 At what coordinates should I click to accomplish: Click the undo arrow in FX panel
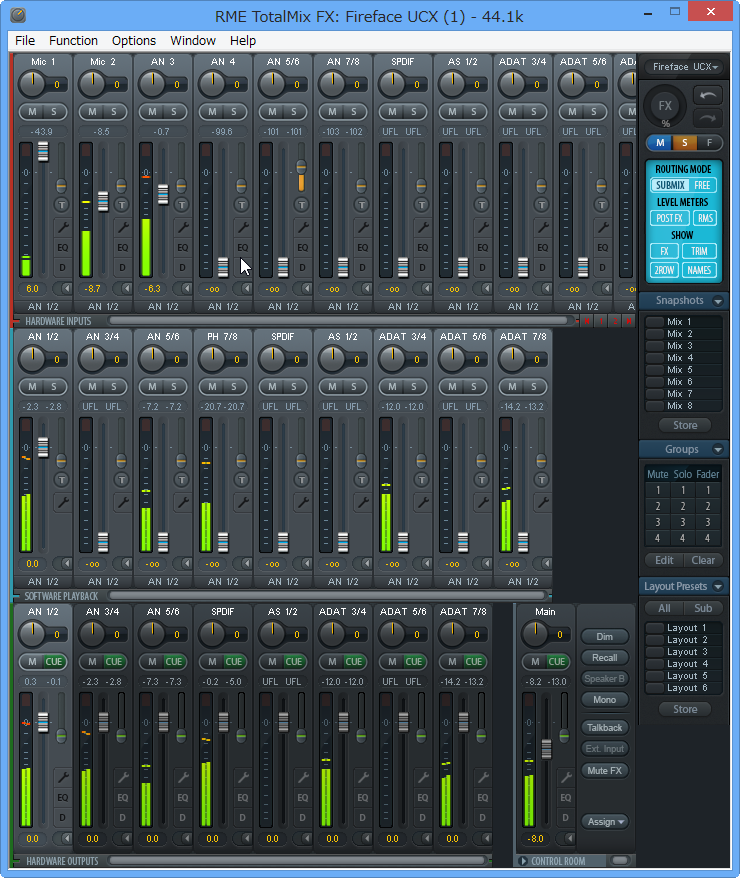click(708, 96)
